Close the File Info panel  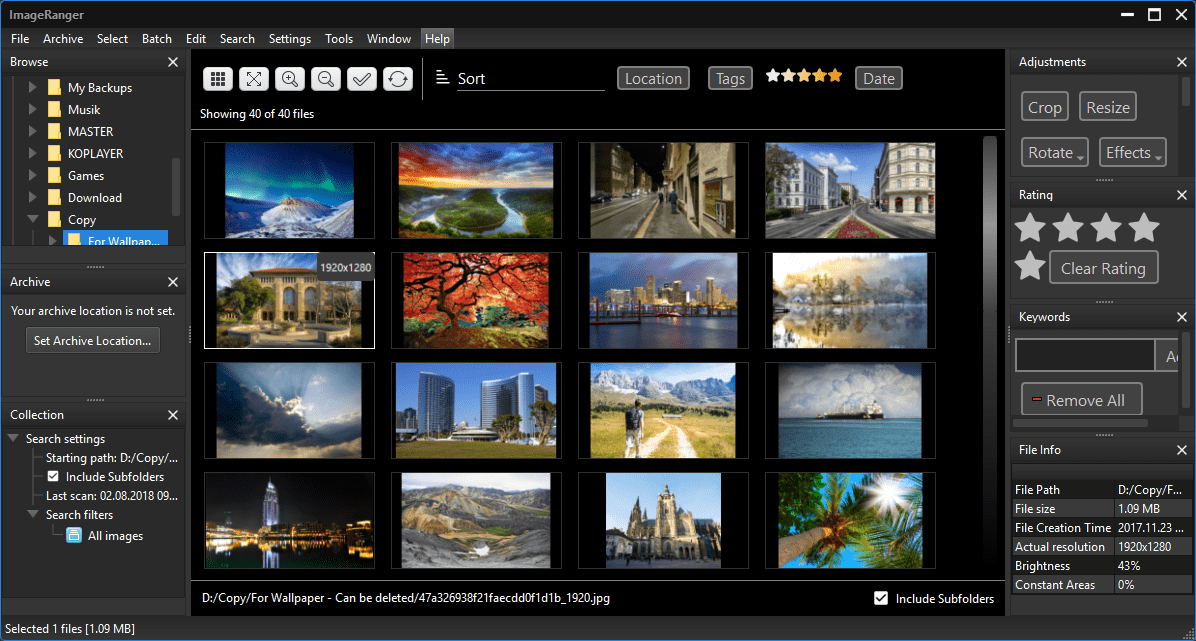coord(1182,449)
